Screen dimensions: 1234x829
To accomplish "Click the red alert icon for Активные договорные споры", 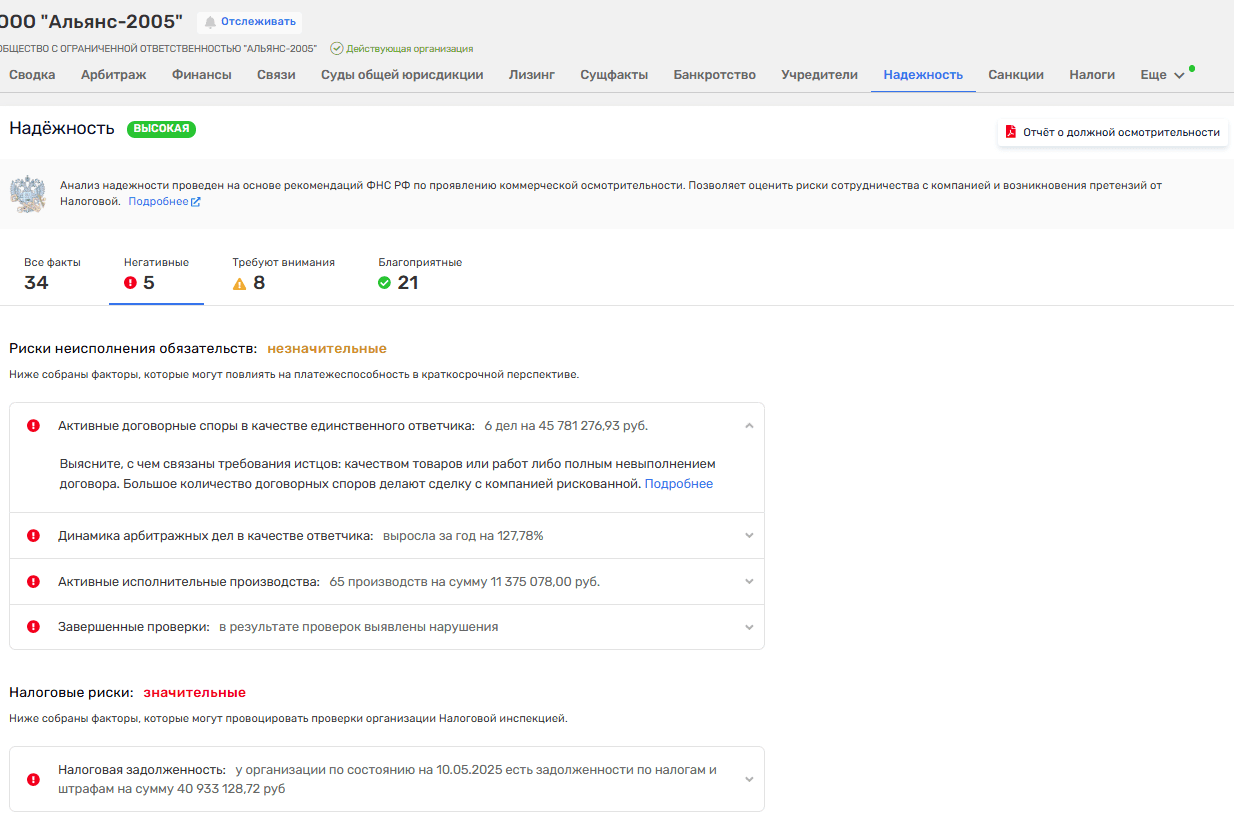I will (x=33, y=426).
